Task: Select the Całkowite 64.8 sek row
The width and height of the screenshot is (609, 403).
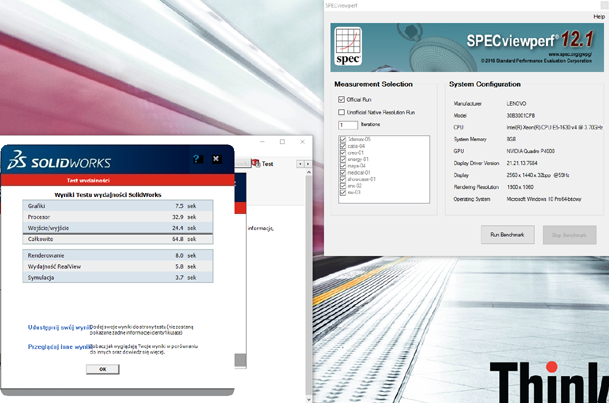Action: pos(118,239)
